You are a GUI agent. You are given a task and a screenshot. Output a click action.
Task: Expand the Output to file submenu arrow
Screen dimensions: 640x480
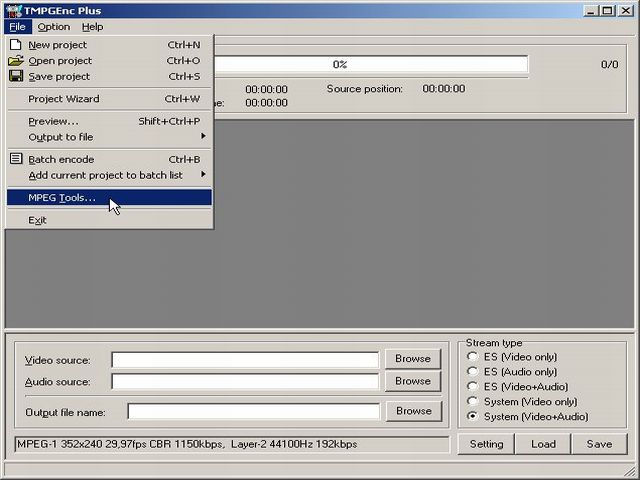tap(203, 136)
